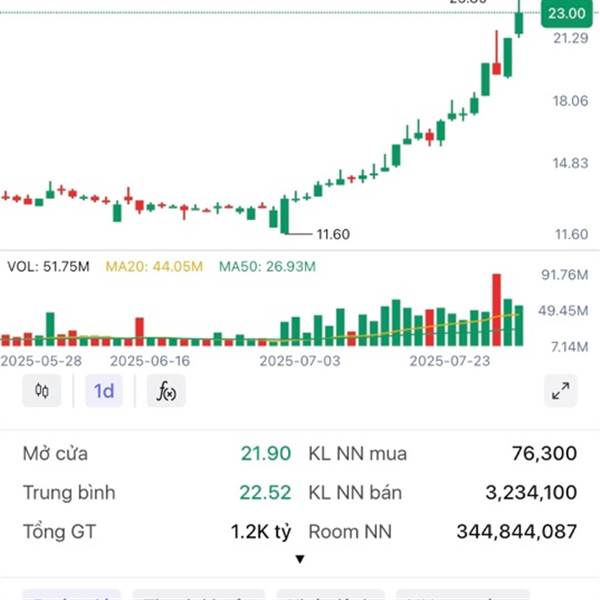Click the 2025-07-03 date axis label
Screen dimensions: 600x600
[x=300, y=361]
